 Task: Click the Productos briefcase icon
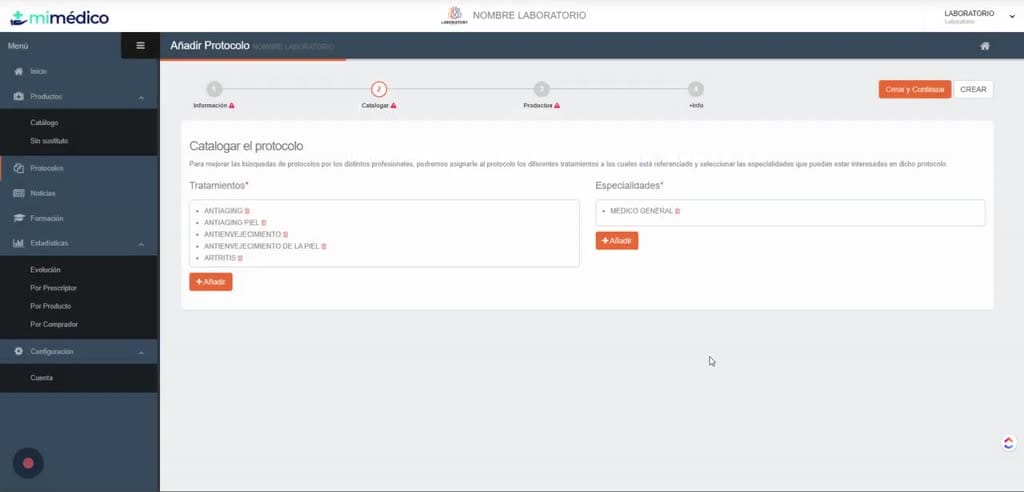pos(18,96)
